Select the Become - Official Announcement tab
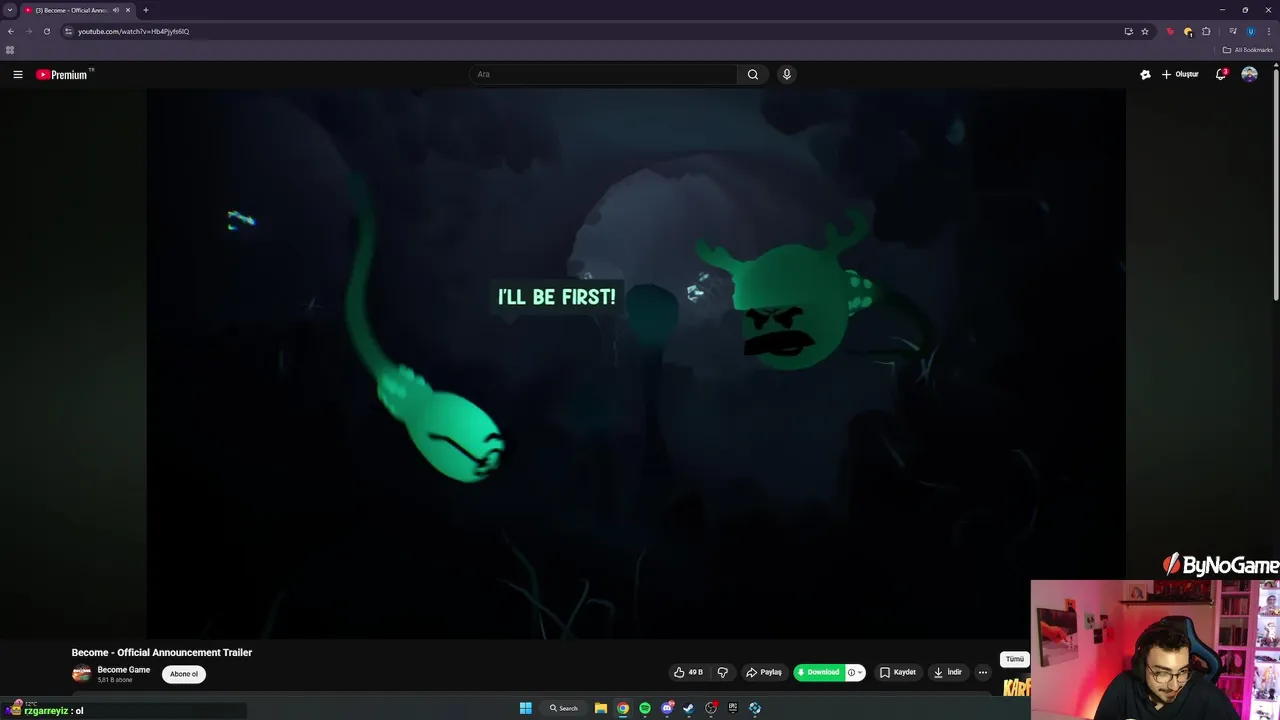1280x720 pixels. tap(72, 10)
